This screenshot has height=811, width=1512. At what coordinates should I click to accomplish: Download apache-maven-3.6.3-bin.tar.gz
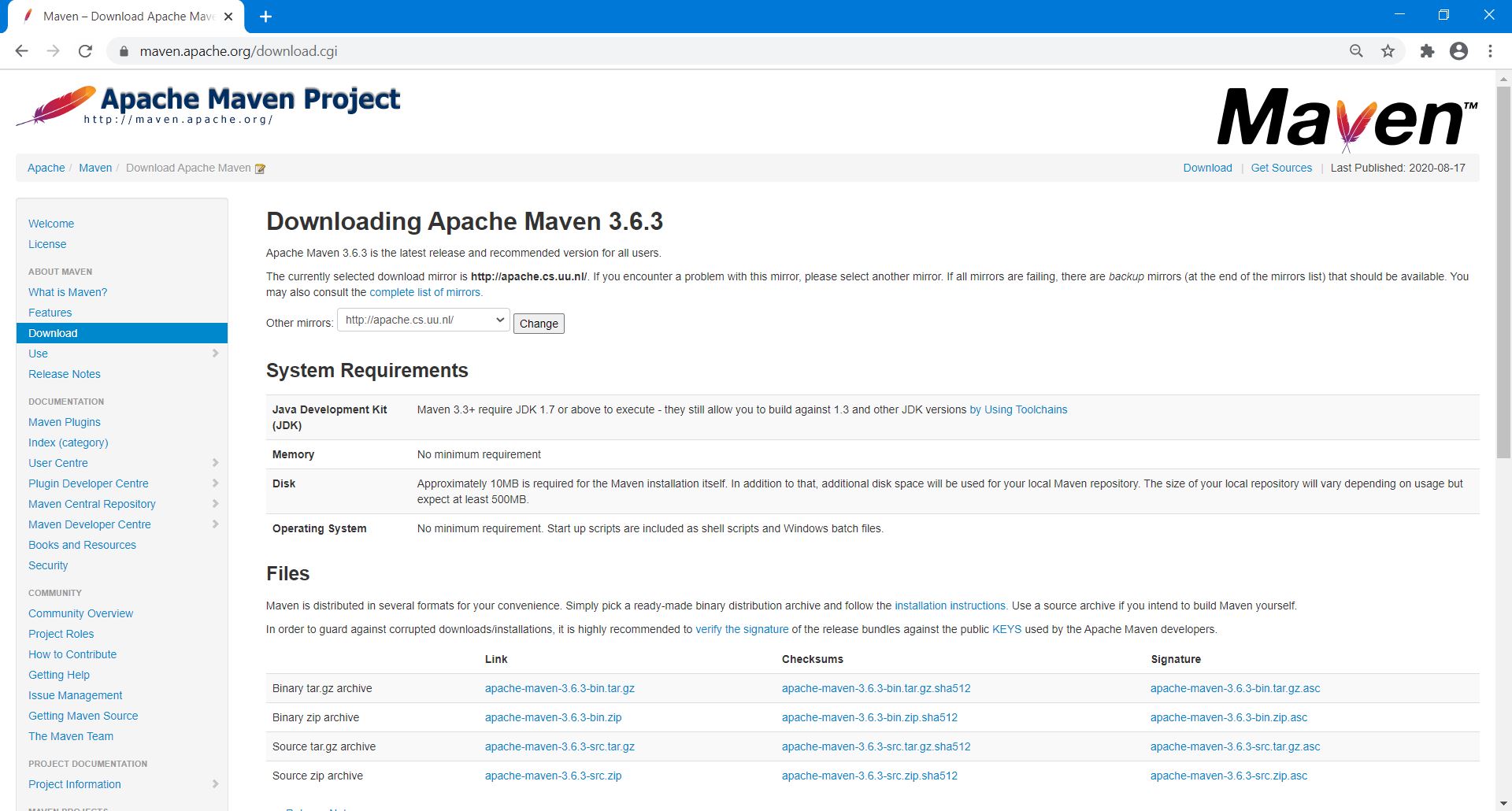click(x=560, y=688)
